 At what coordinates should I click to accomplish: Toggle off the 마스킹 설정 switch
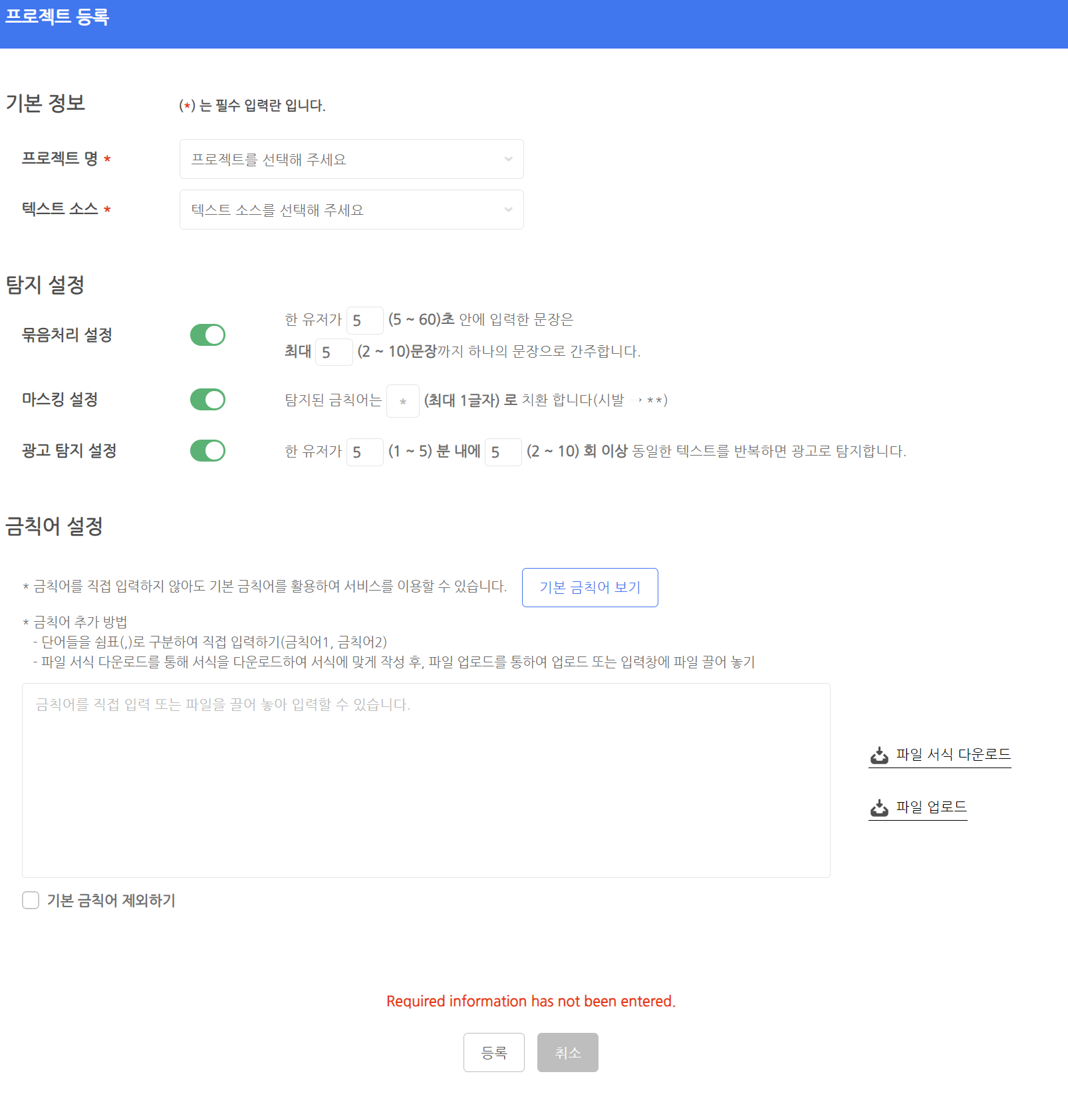pyautogui.click(x=207, y=400)
